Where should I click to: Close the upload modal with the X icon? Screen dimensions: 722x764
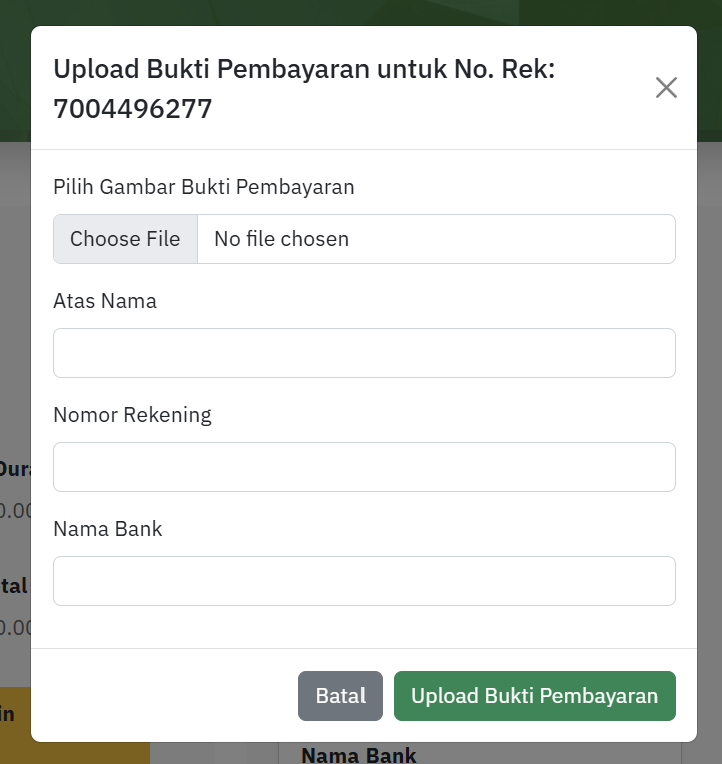pyautogui.click(x=666, y=88)
